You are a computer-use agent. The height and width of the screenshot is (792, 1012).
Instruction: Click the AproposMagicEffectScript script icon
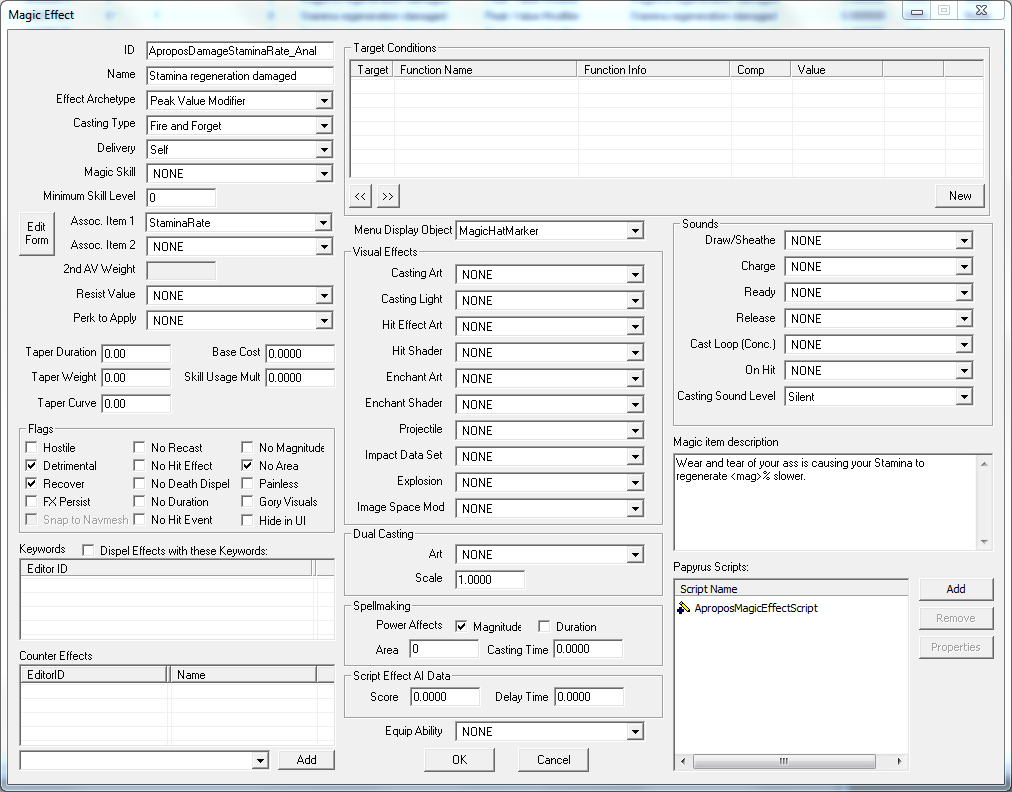pyautogui.click(x=683, y=608)
